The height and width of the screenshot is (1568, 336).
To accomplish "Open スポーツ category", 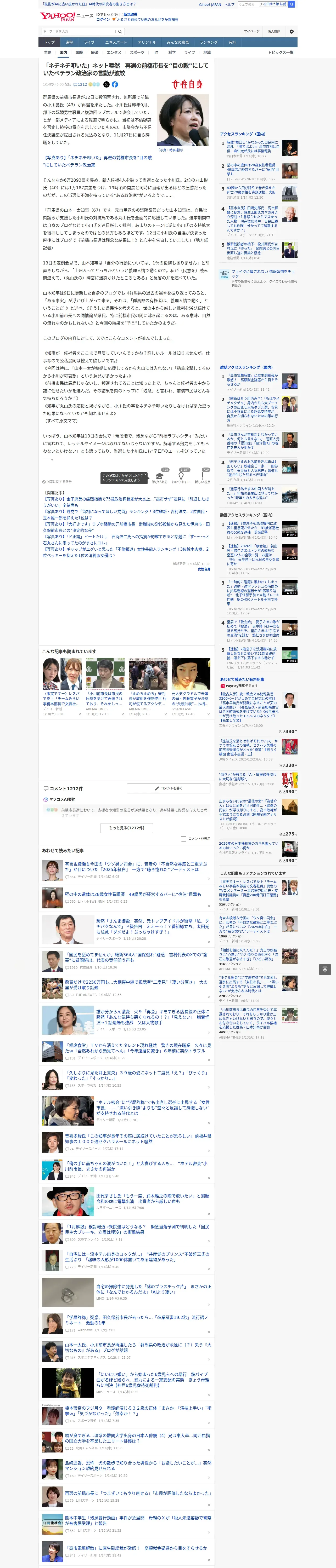I will (x=137, y=52).
